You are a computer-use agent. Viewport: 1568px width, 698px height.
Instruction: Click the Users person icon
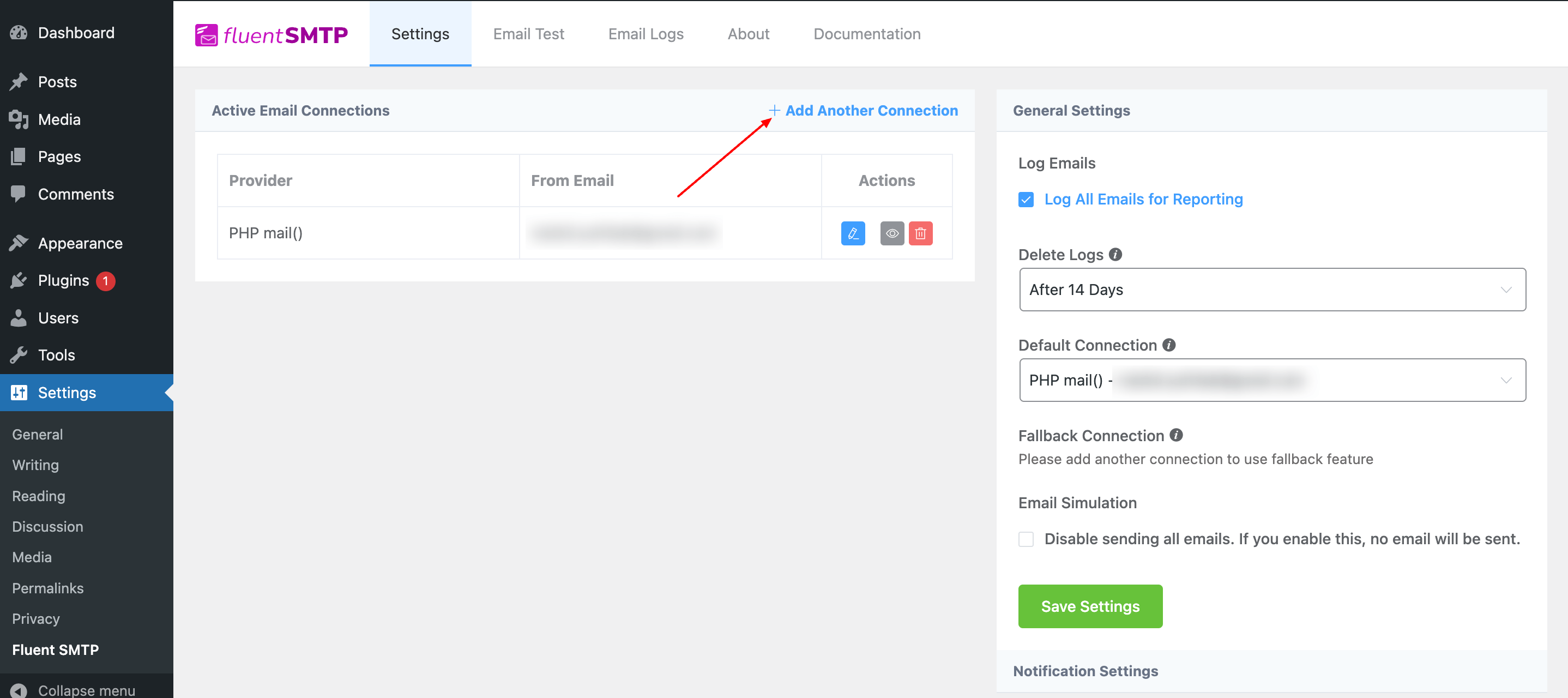tap(19, 317)
